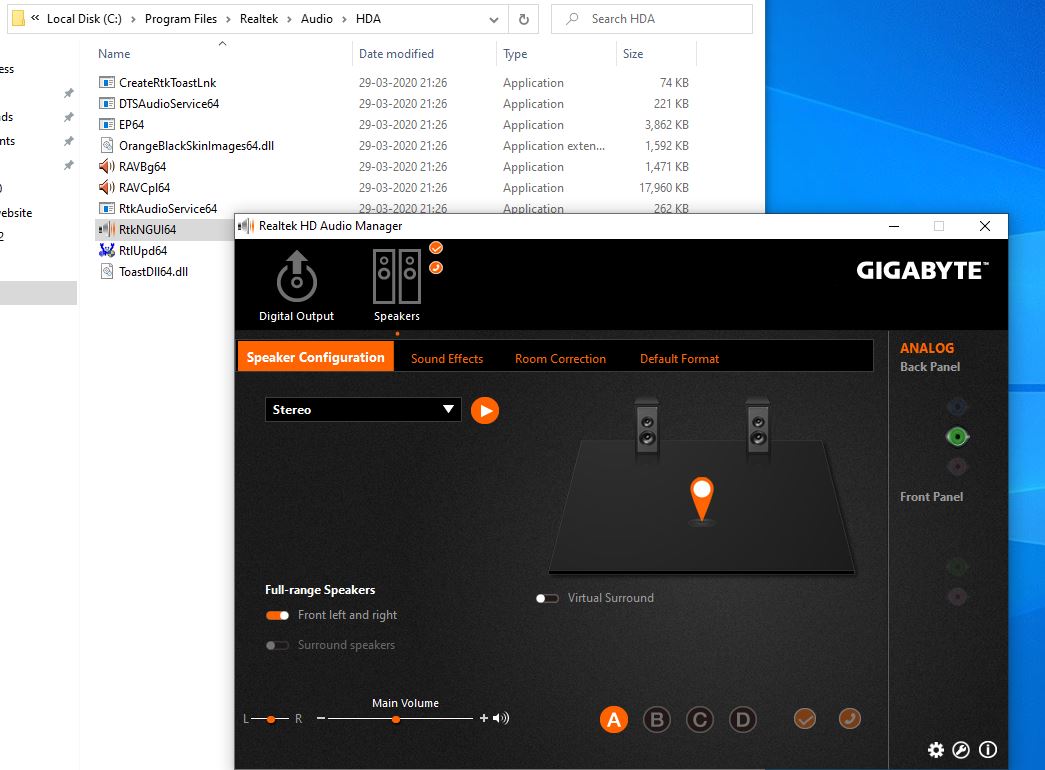Navigate to Local Disk (C:) breadcrumb
Screen dimensions: 1045x770
click(x=84, y=19)
